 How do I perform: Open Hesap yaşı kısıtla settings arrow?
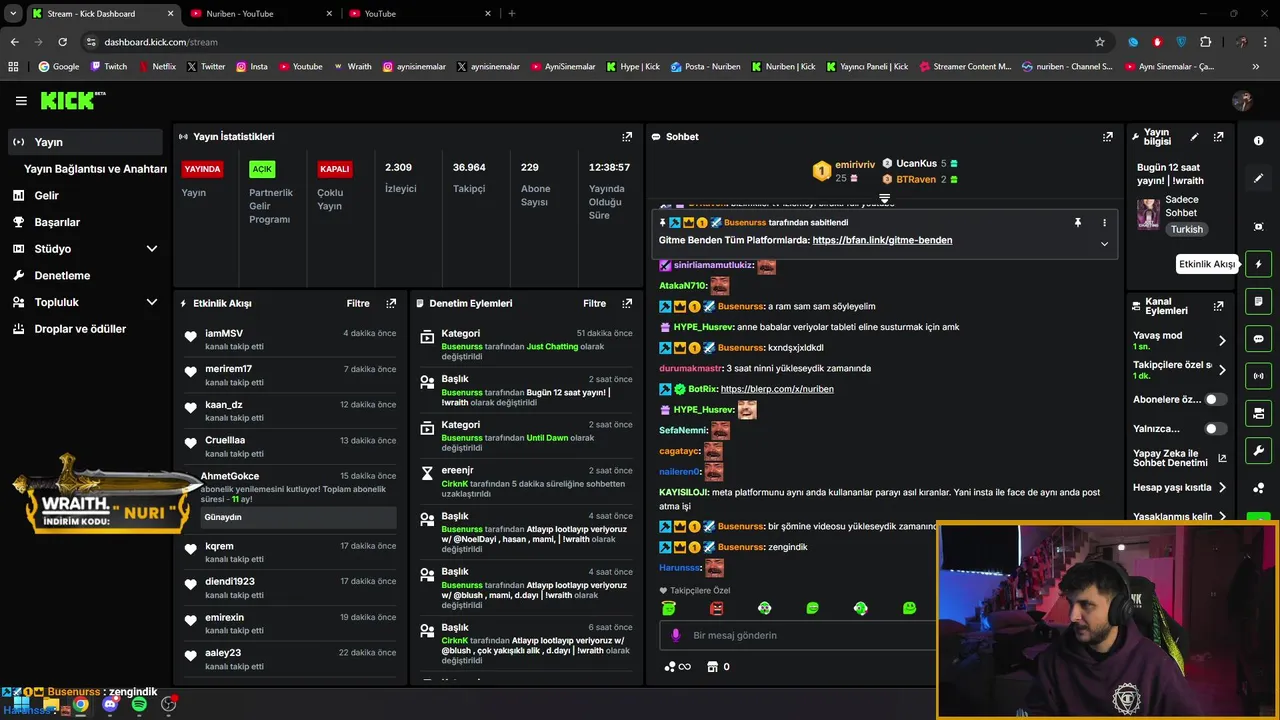coord(1222,488)
